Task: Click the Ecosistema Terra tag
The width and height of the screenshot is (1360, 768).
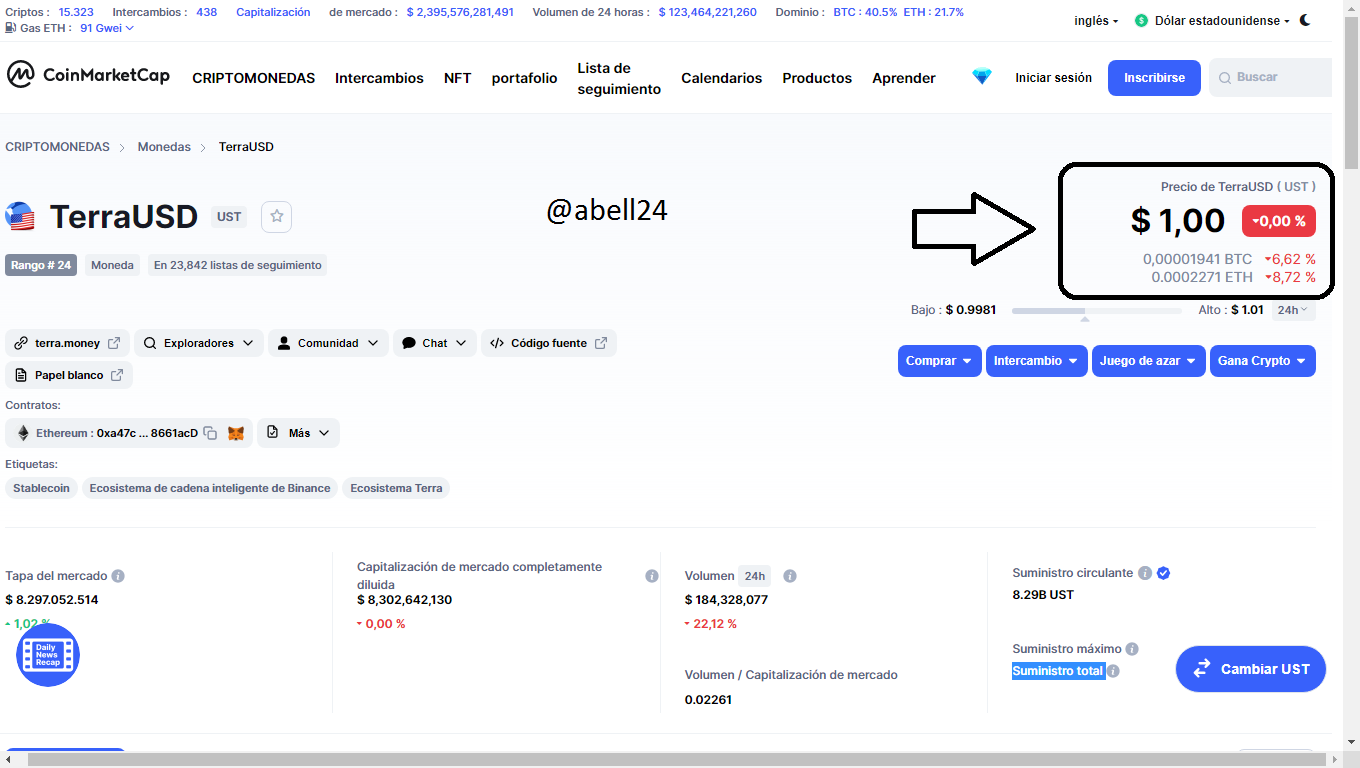Action: click(397, 488)
